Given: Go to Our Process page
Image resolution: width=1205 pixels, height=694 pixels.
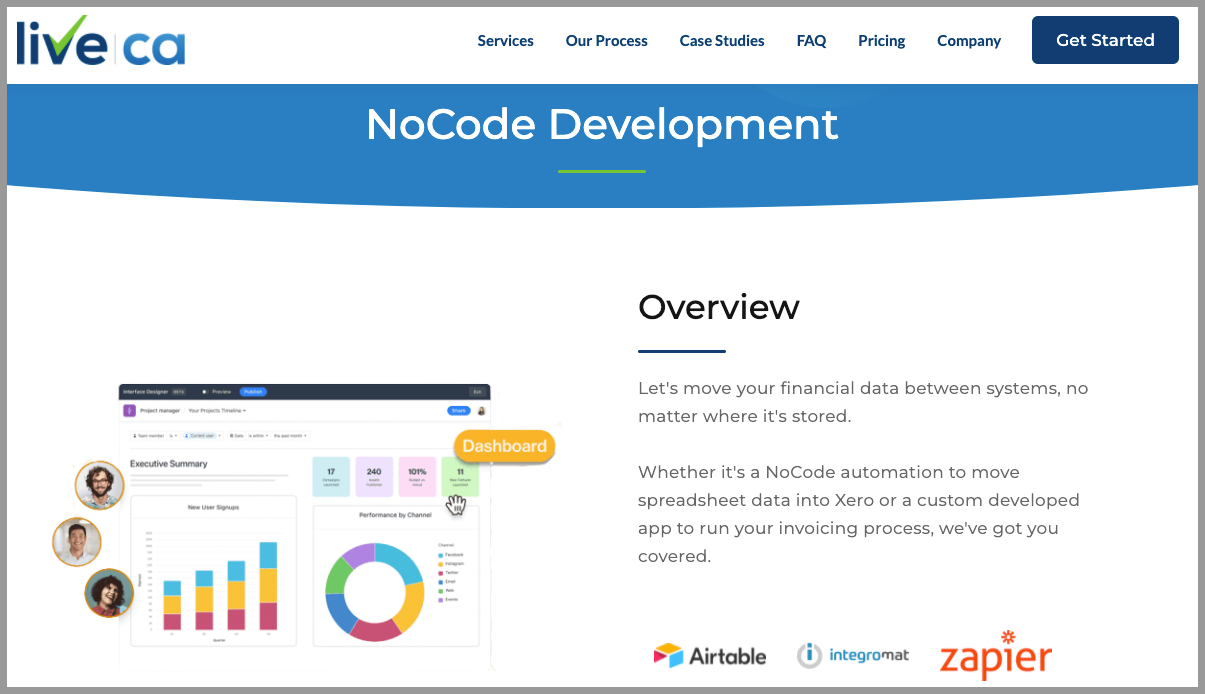Looking at the screenshot, I should [x=606, y=41].
